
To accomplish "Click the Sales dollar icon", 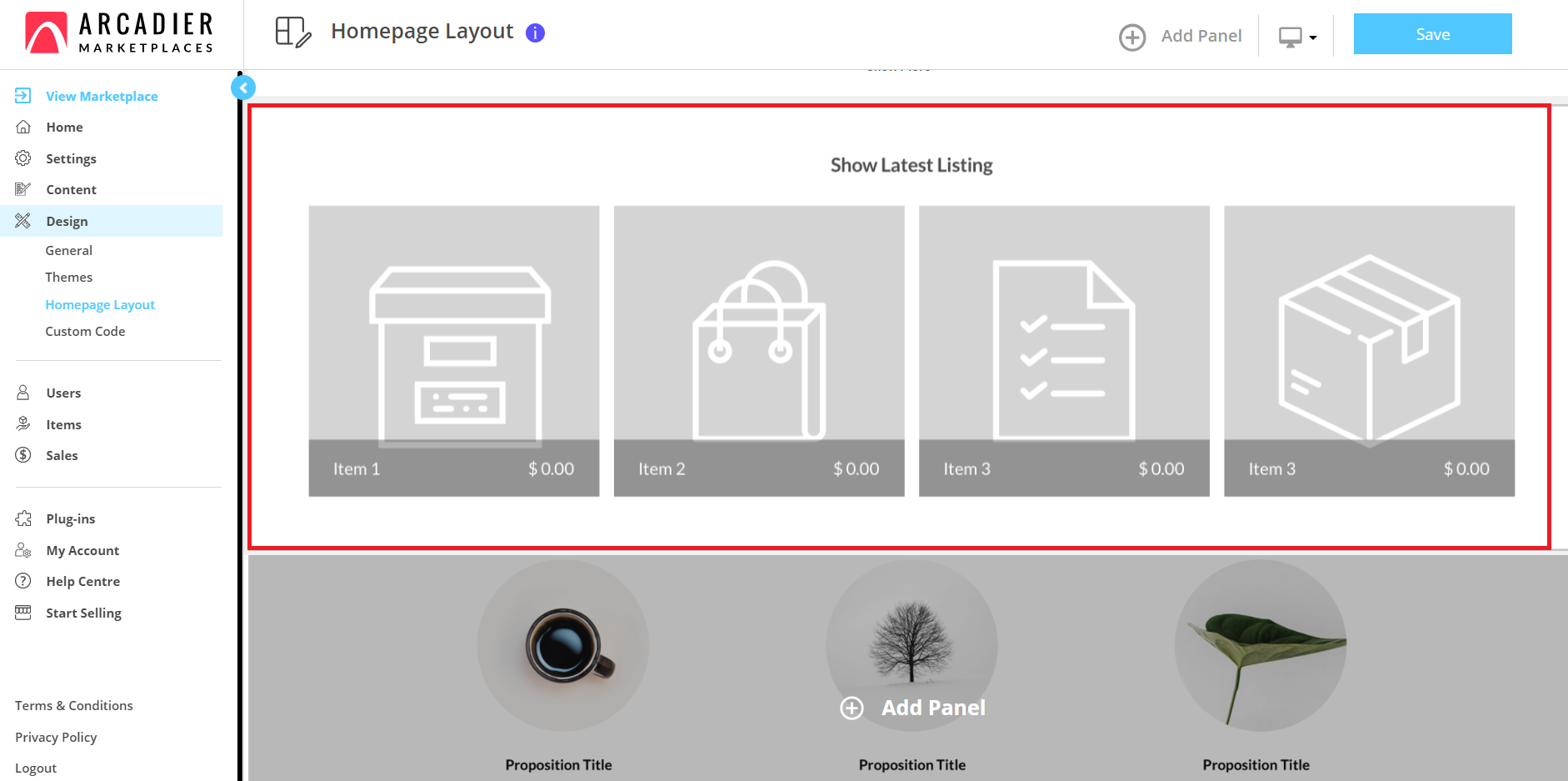I will pyautogui.click(x=23, y=455).
